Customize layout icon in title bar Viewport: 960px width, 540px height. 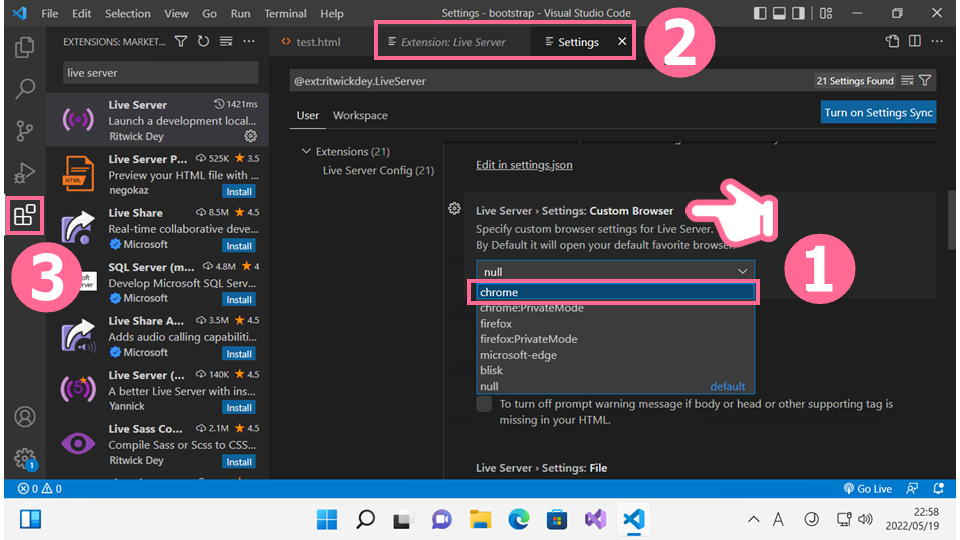point(826,13)
